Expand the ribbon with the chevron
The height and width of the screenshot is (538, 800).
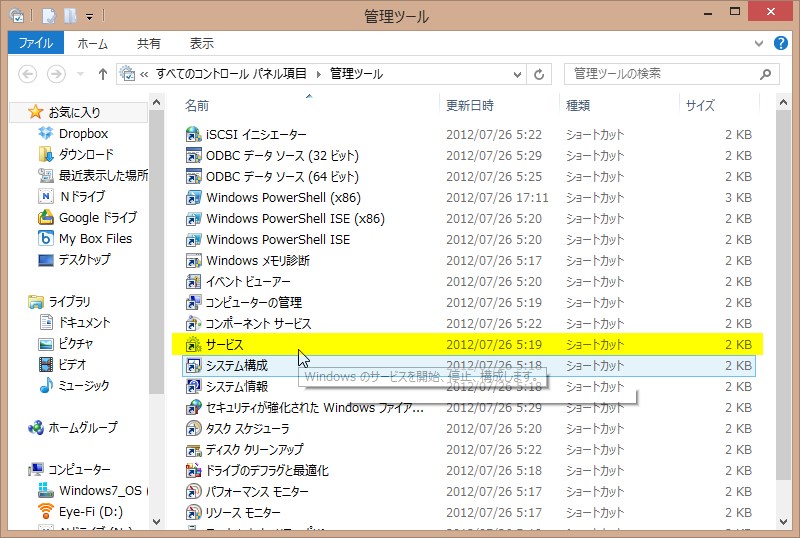(759, 43)
